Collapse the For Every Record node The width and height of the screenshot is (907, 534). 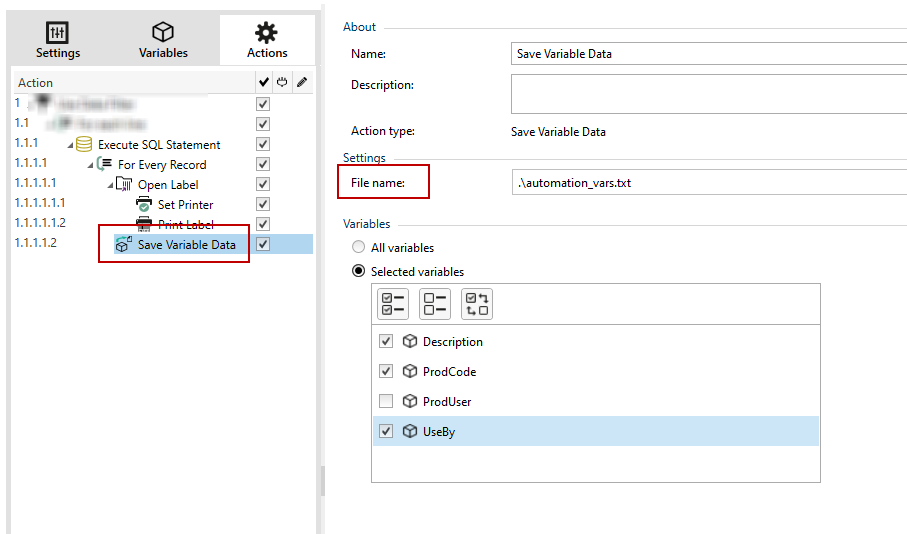pyautogui.click(x=91, y=165)
